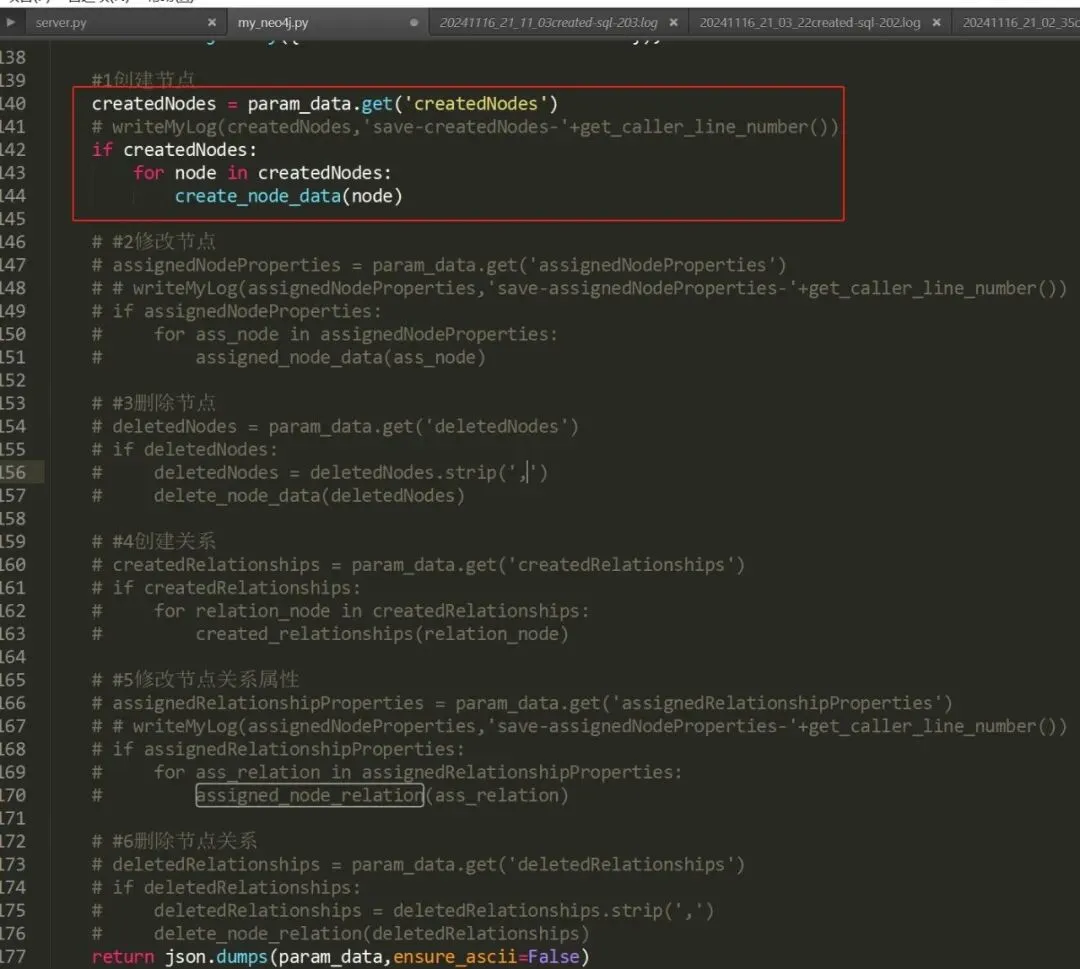Screen dimensions: 1080x969
Task: Click the delete_node_relation(deletedRelationships) line
Action: pos(340,934)
